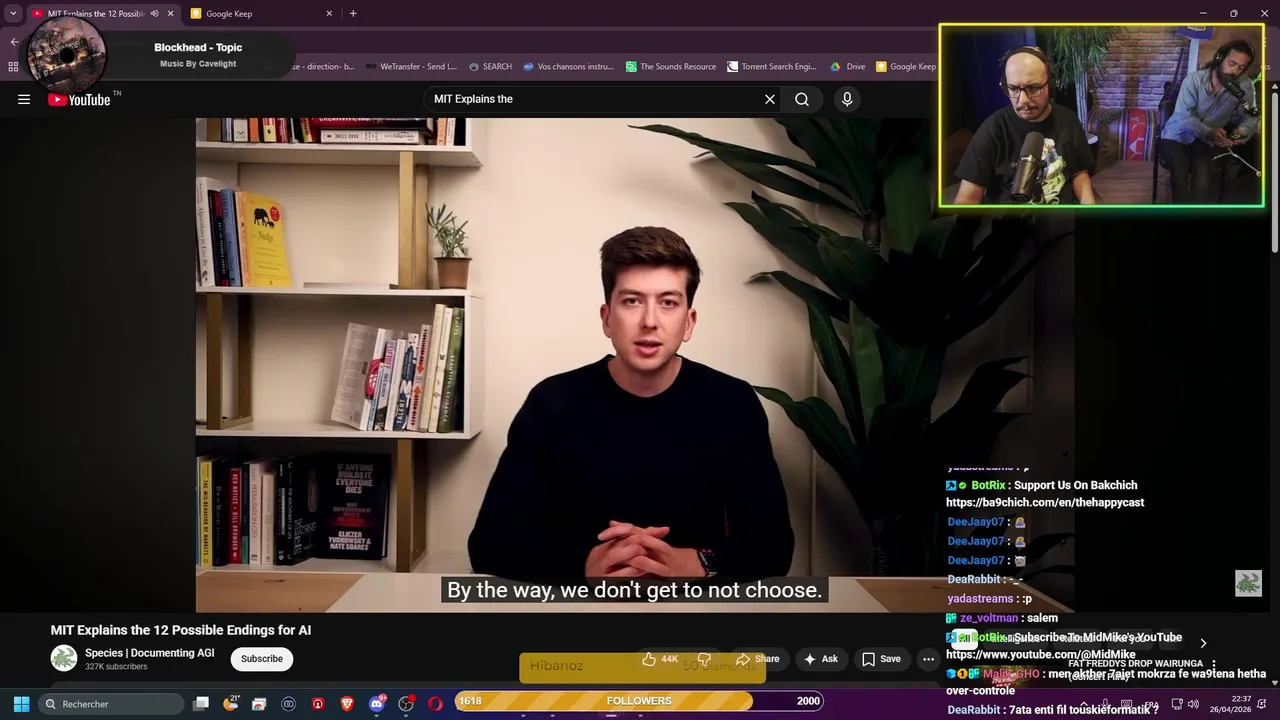Click chat username ze_voltman
This screenshot has width=1280, height=720.
[x=989, y=618]
